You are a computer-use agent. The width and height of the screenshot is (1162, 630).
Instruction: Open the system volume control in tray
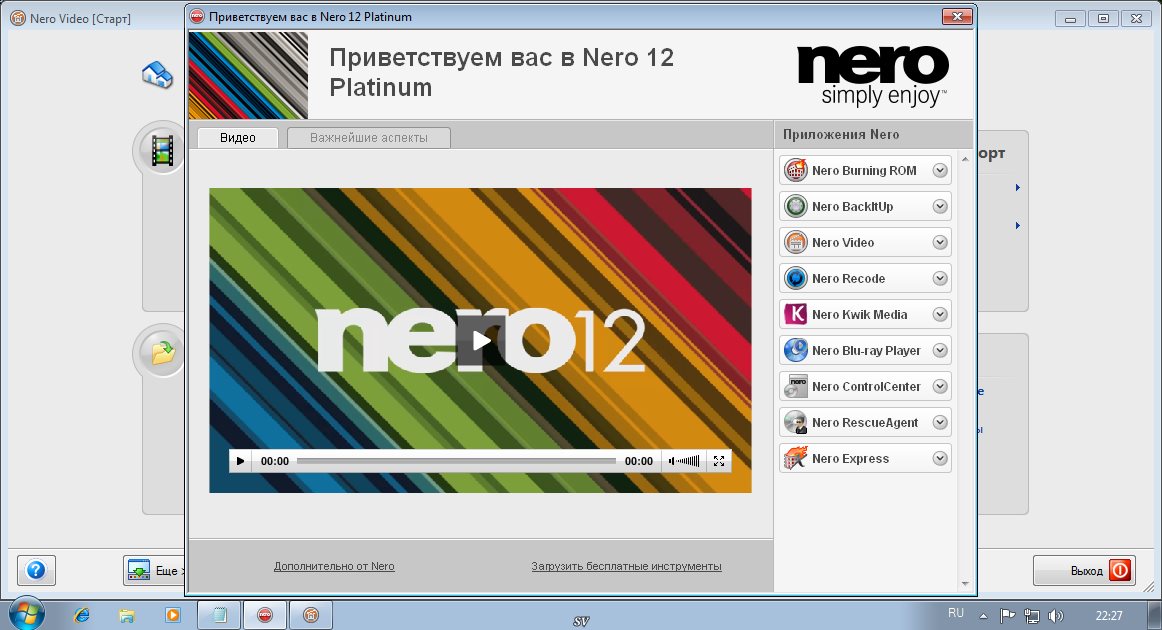coord(1056,615)
